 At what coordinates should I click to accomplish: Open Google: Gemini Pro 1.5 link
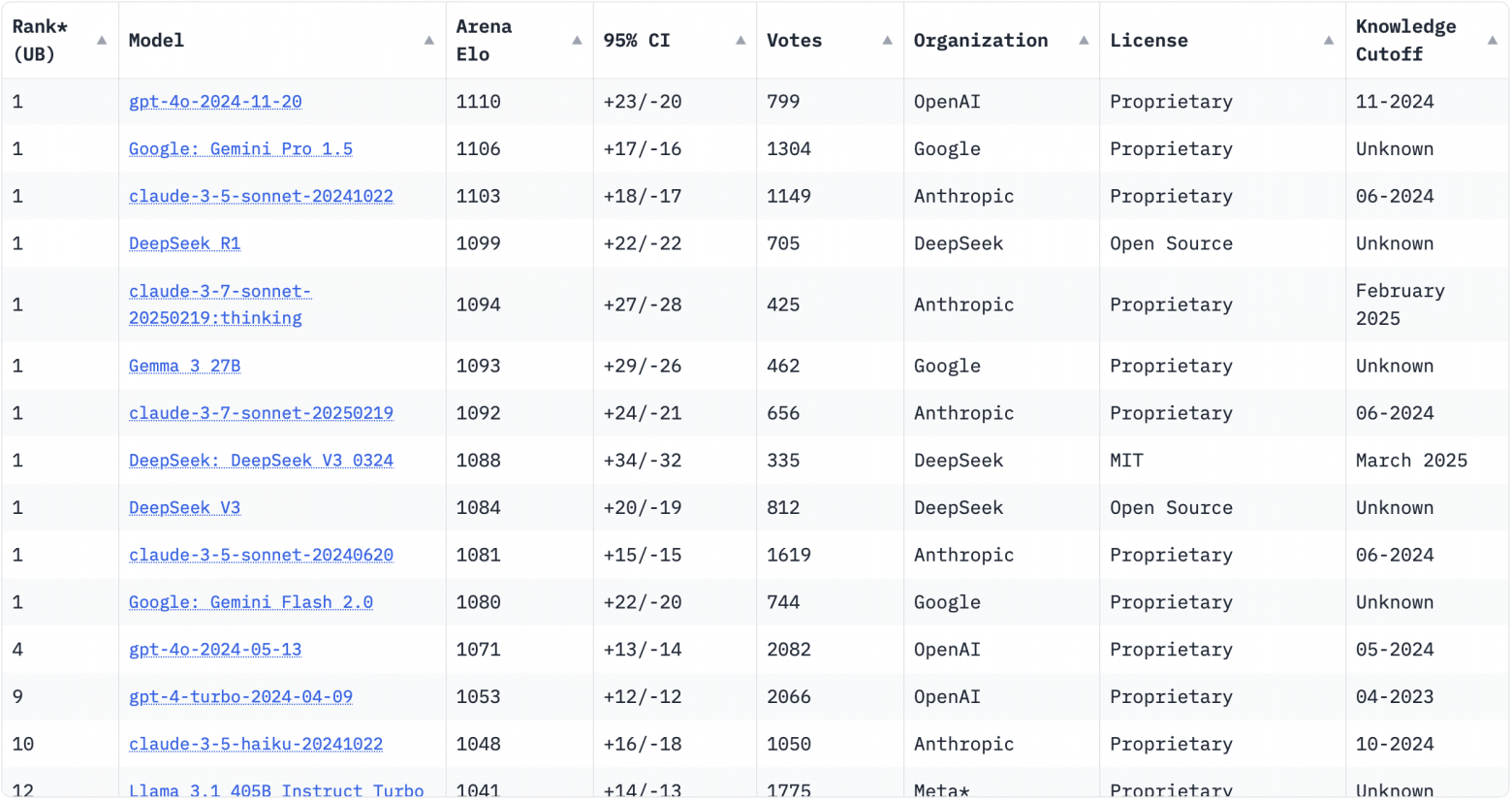click(x=240, y=149)
